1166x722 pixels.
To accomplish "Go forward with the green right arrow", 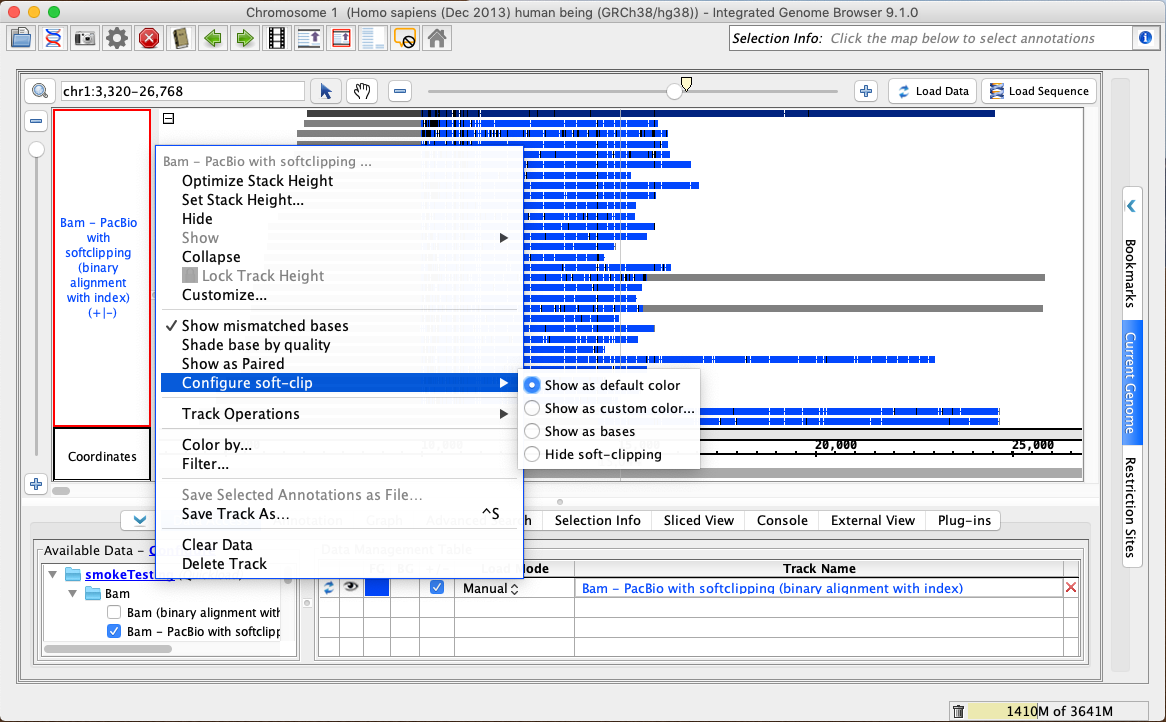I will (x=245, y=38).
